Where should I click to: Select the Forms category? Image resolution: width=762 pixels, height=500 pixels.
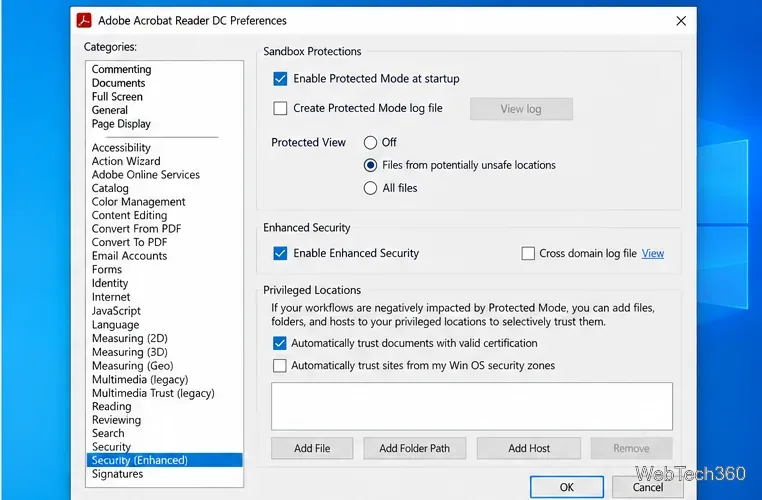coord(107,270)
